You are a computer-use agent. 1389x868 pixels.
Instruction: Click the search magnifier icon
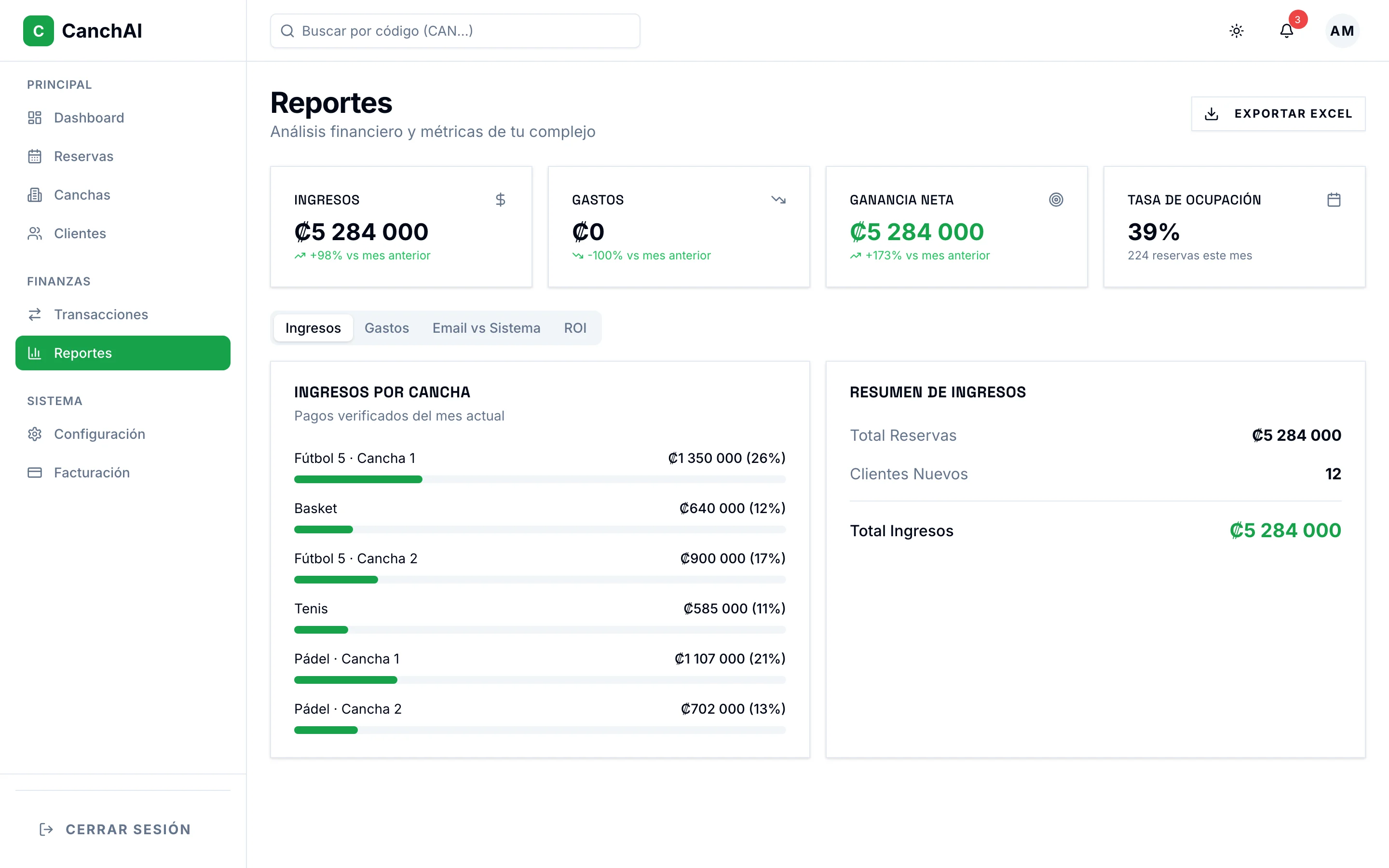[x=287, y=31]
